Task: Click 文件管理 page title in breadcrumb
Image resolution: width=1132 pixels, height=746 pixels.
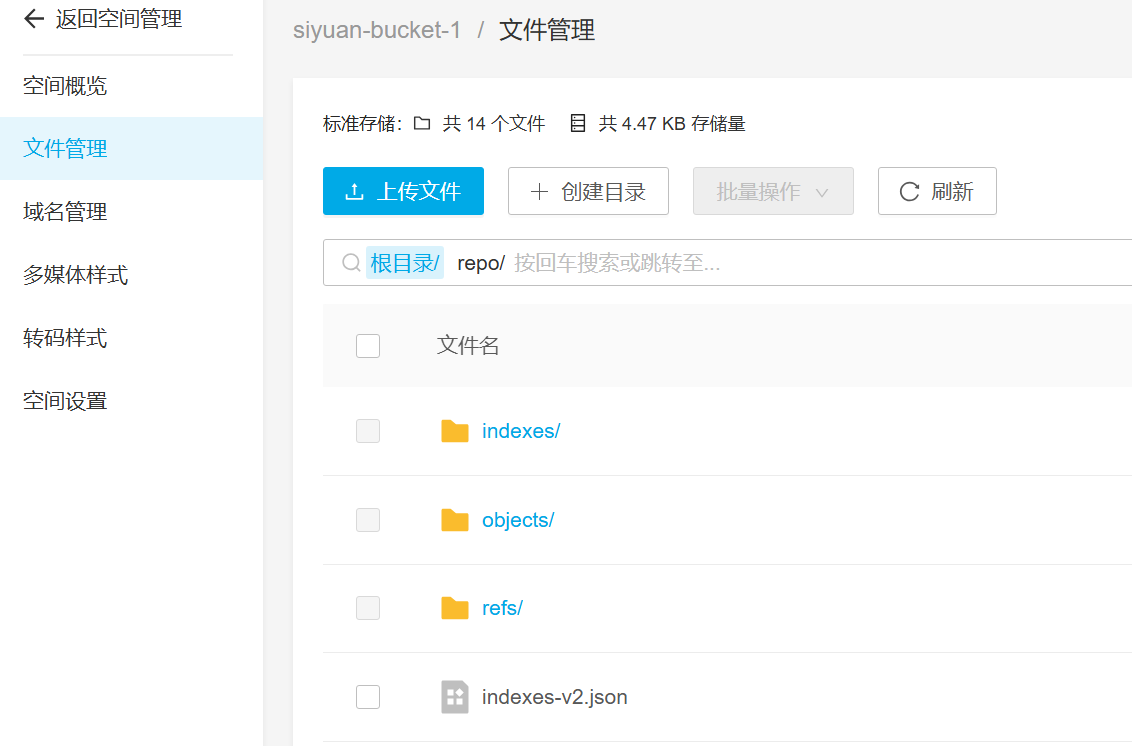Action: coord(547,30)
